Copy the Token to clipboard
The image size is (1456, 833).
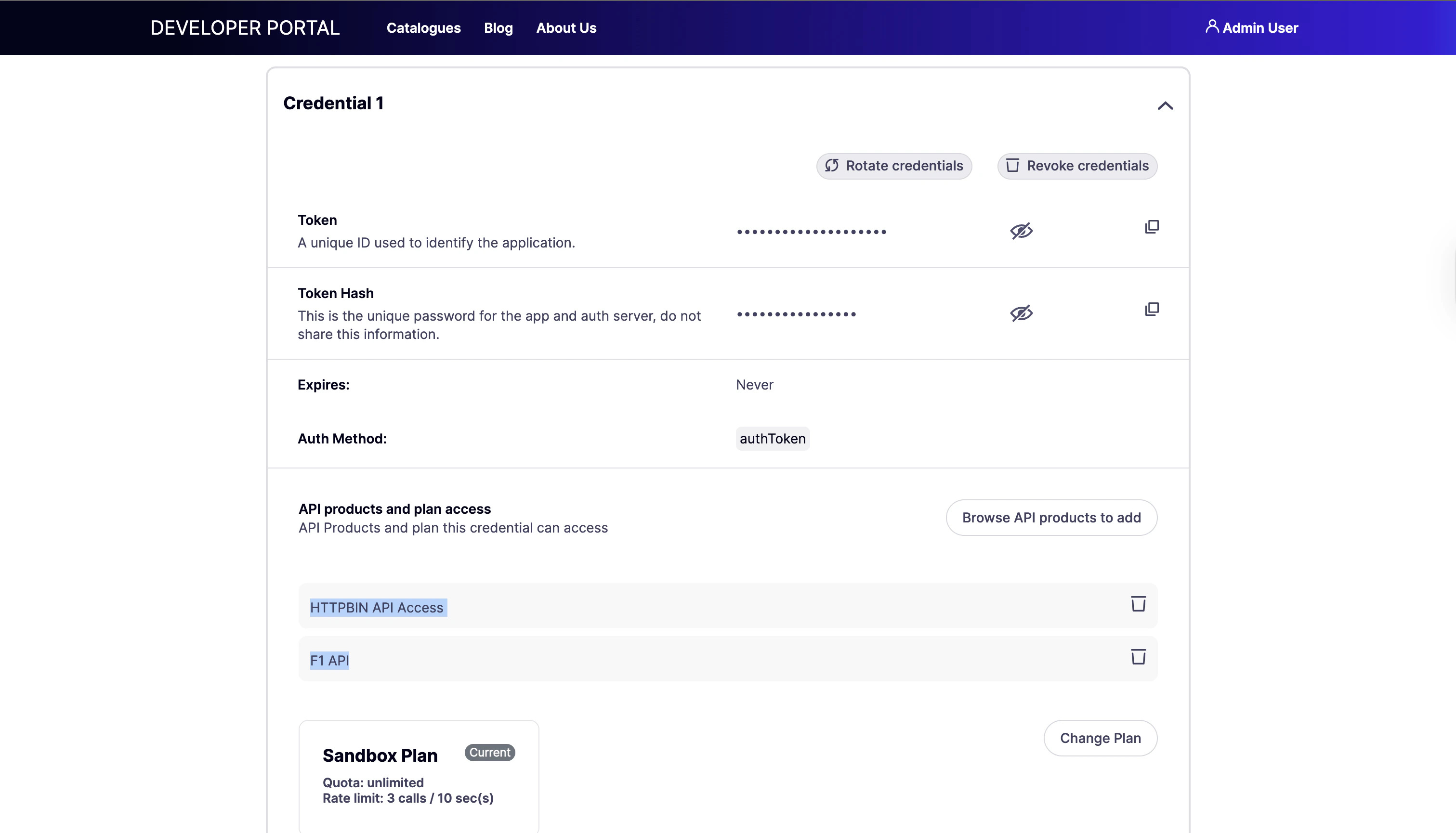pos(1151,227)
